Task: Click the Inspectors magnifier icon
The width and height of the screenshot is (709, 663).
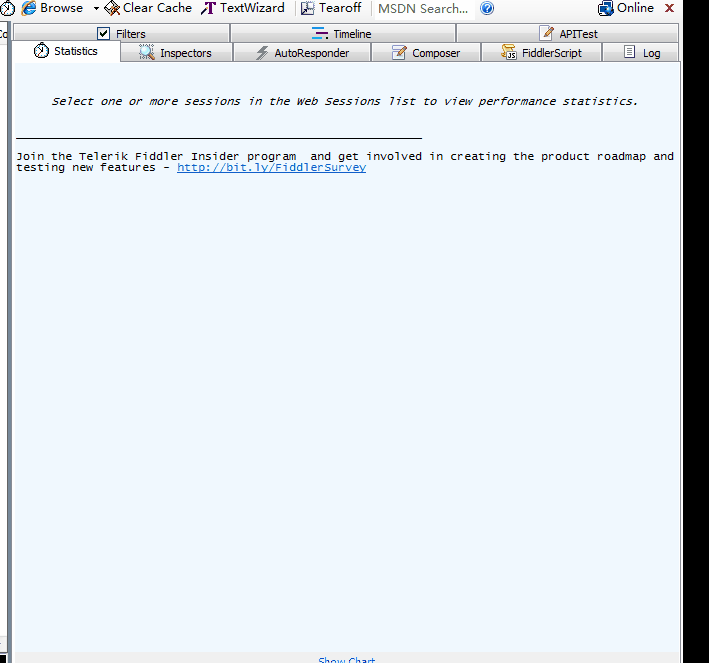Action: (x=147, y=52)
